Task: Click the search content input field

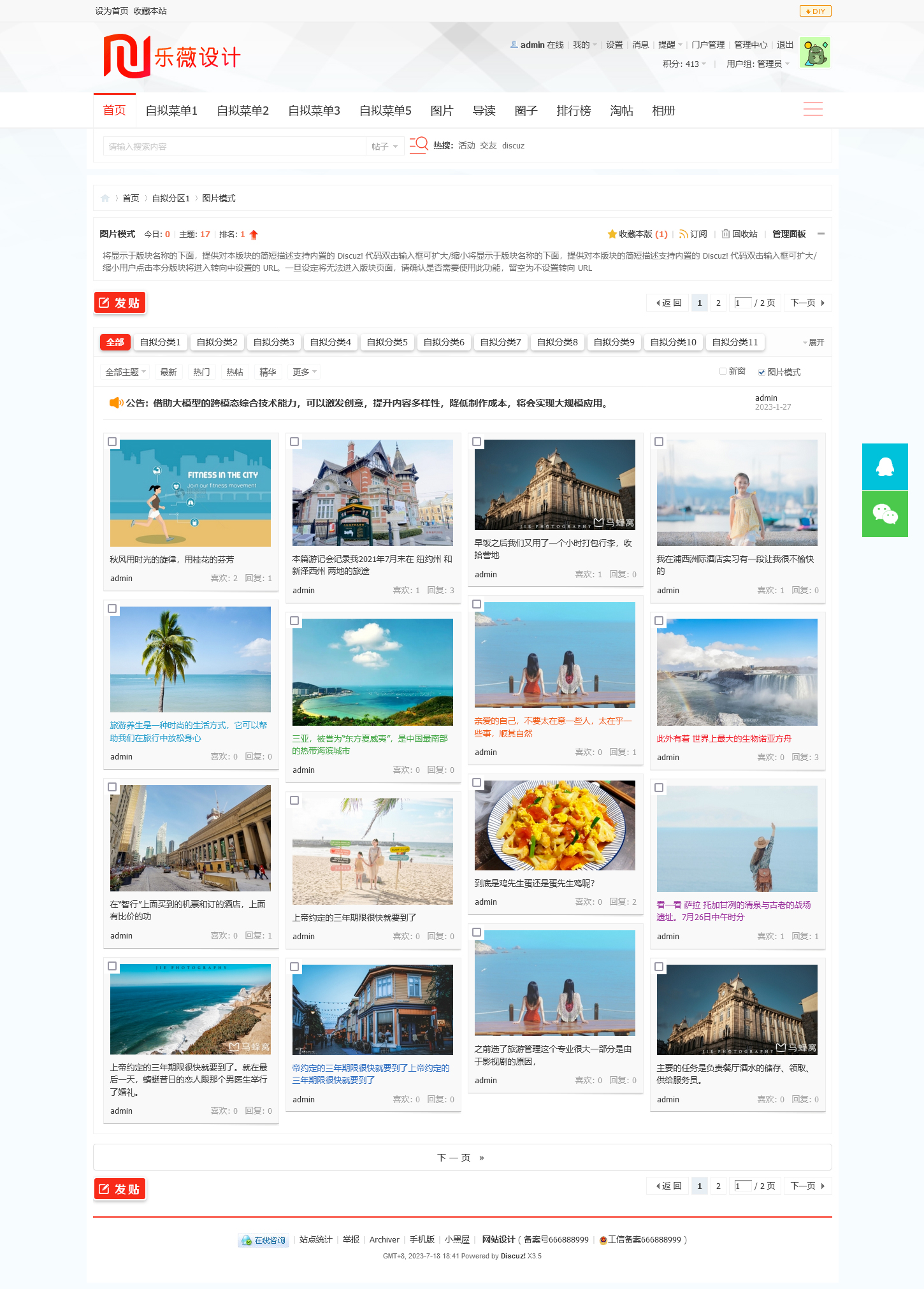Action: (234, 147)
